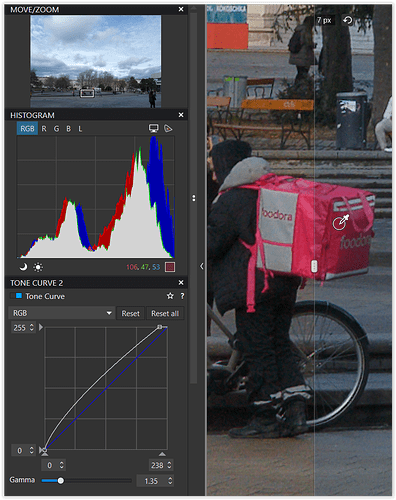Image resolution: width=396 pixels, height=500 pixels.
Task: Close the Move/Zoom panel
Action: click(x=181, y=9)
